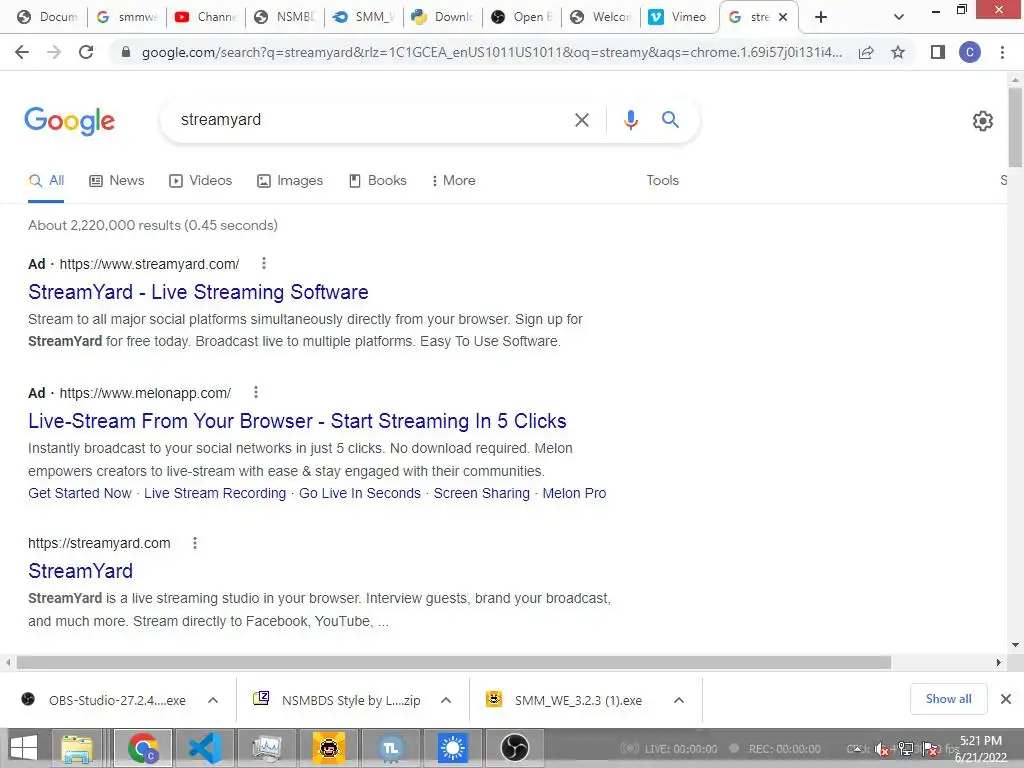The image size is (1024, 768).
Task: Click the muted volume tray icon
Action: coord(881,749)
